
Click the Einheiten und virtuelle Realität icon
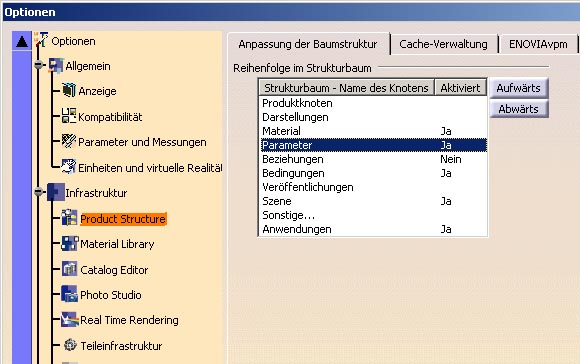pos(69,167)
